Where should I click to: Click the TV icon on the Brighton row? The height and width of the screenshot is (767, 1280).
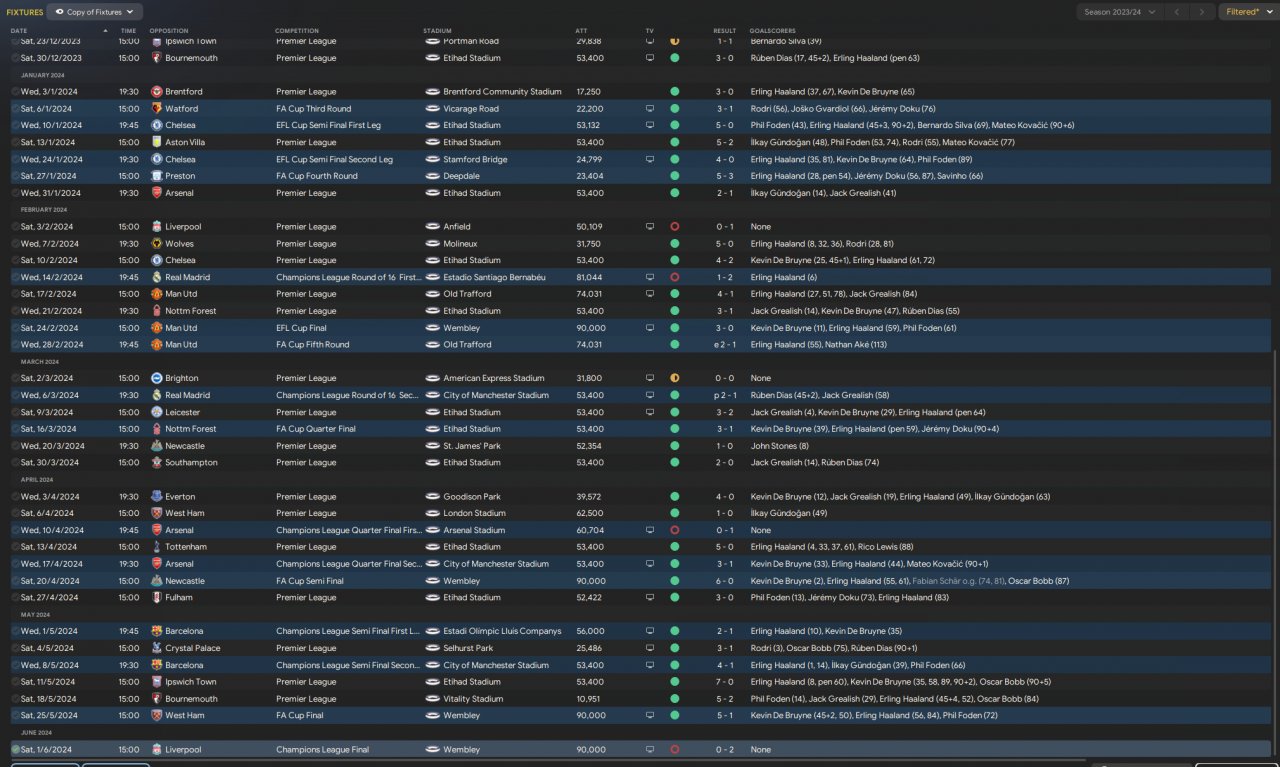[650, 378]
